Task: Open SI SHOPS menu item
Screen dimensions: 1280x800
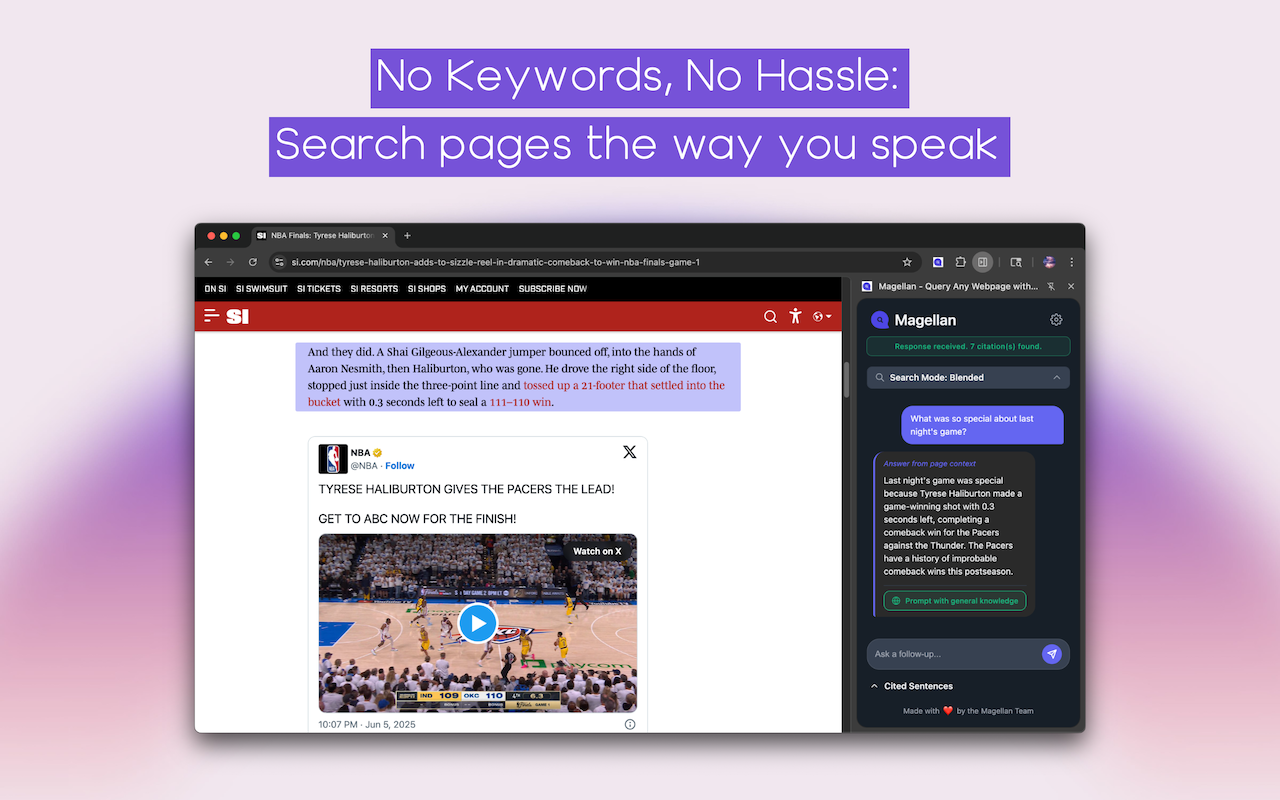Action: point(427,289)
